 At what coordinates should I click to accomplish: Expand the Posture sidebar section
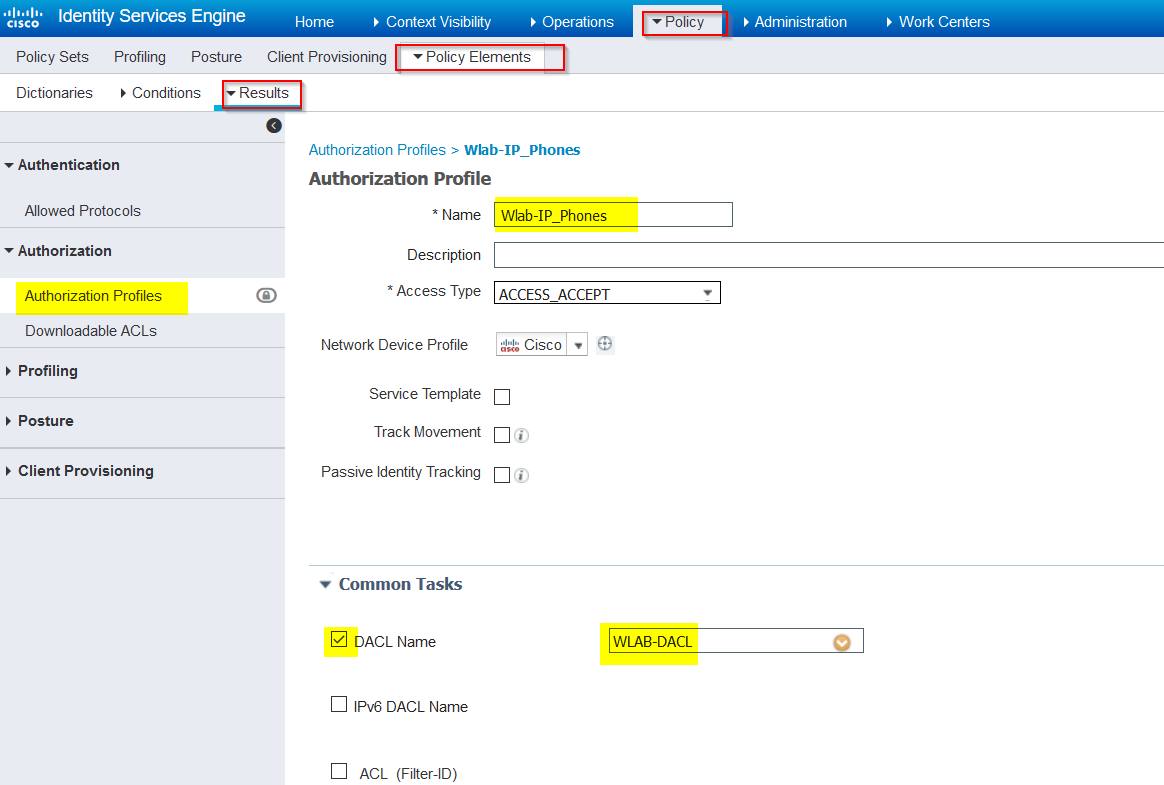coord(8,421)
